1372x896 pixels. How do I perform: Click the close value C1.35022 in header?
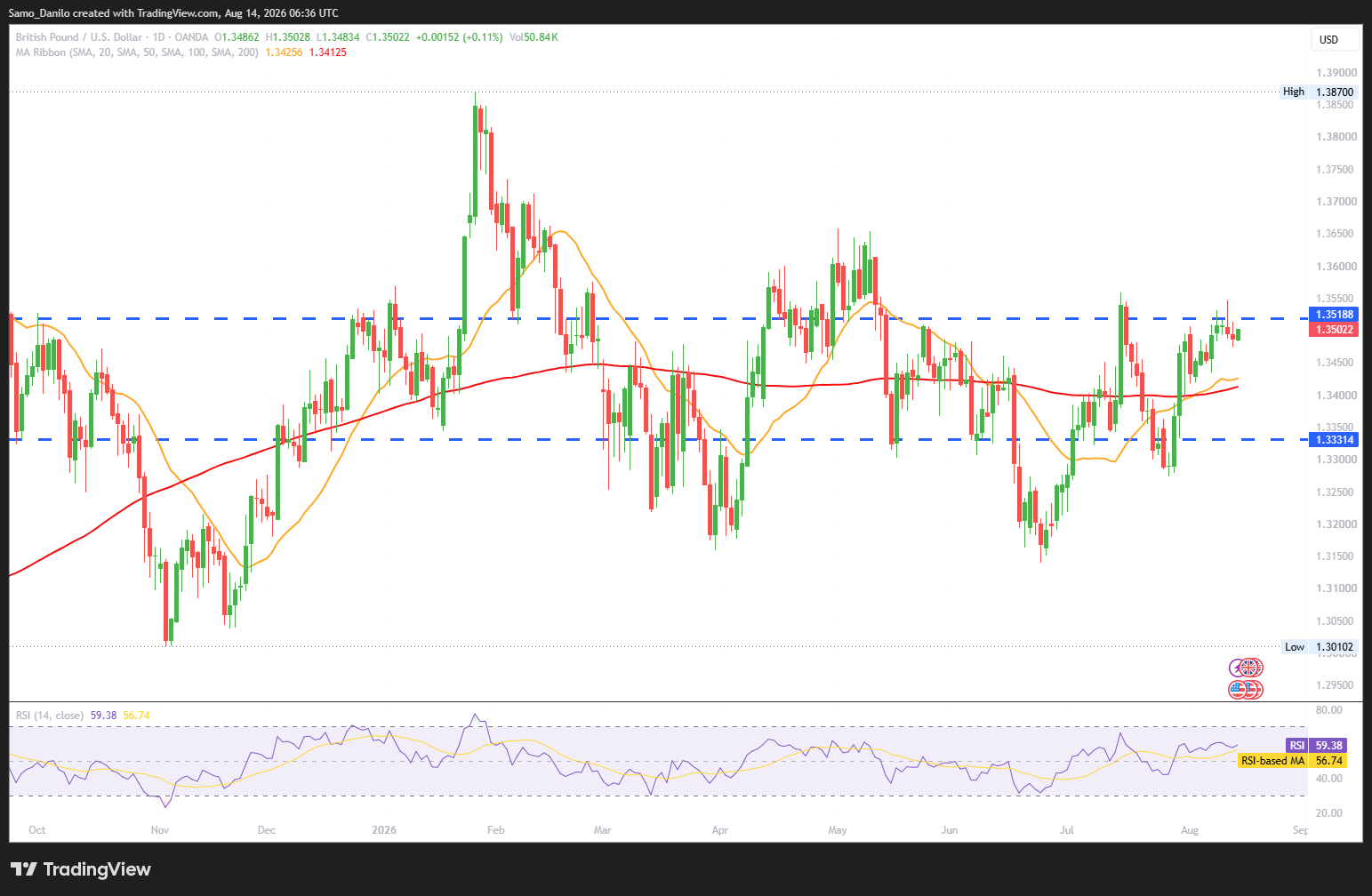tap(388, 37)
